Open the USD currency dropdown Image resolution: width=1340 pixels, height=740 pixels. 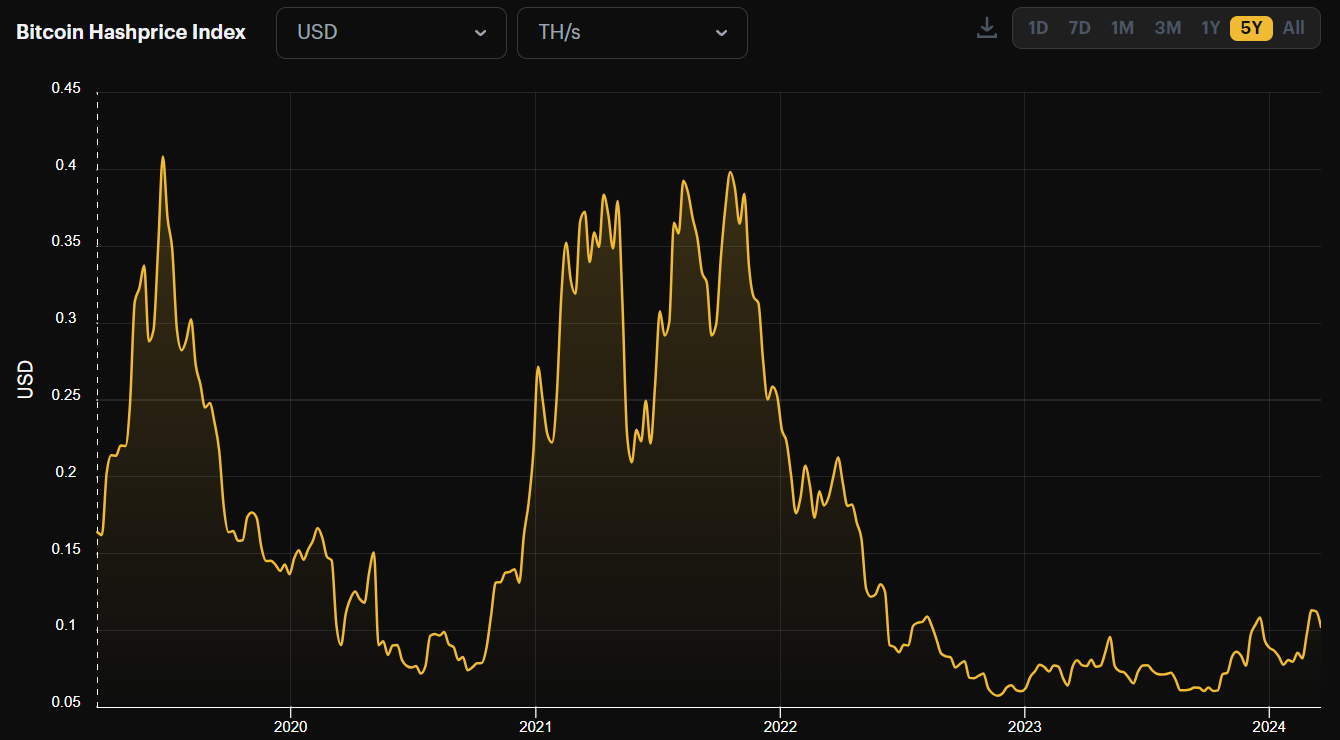point(391,32)
